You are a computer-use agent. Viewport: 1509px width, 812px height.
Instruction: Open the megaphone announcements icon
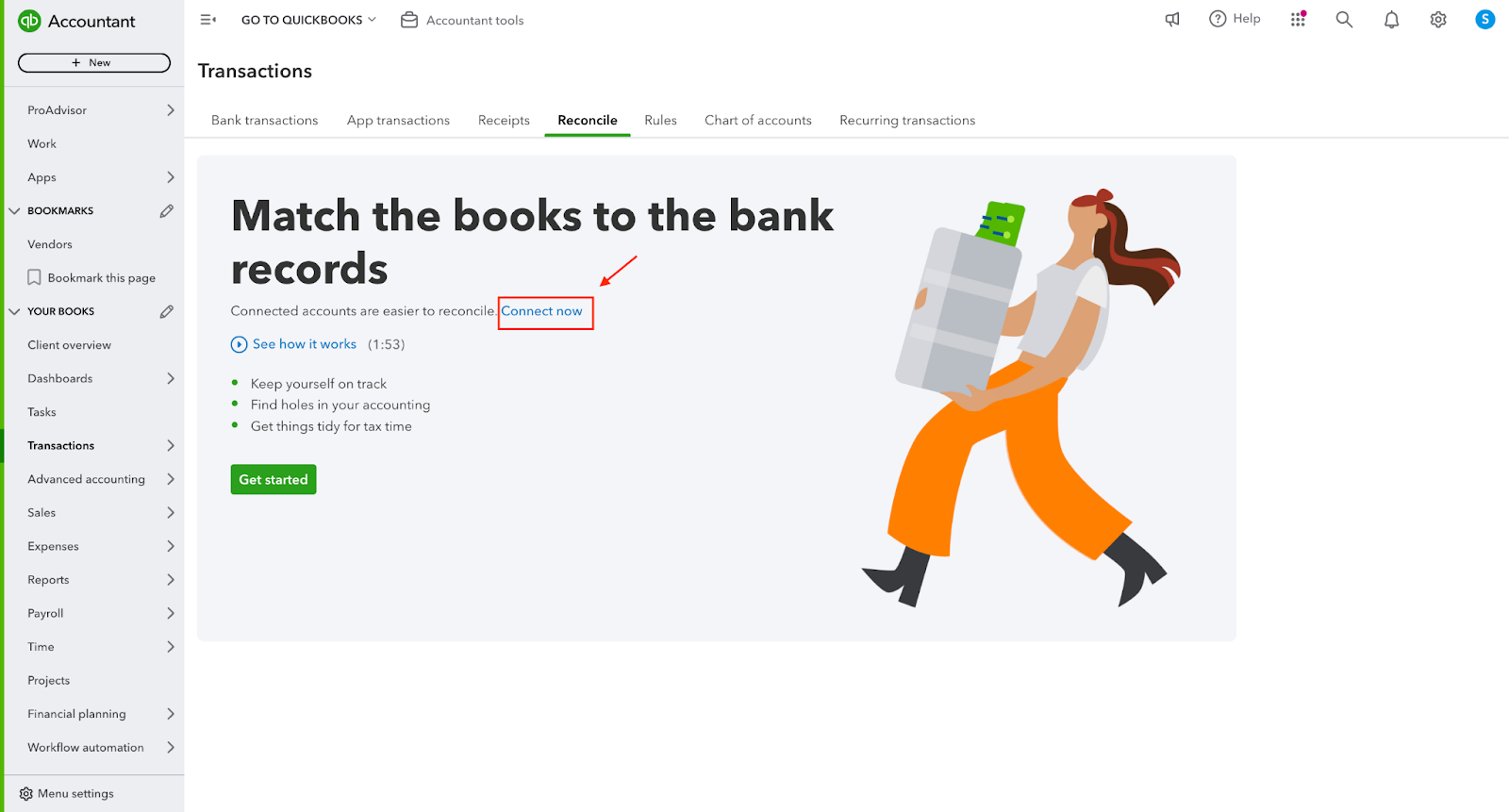(x=1172, y=19)
